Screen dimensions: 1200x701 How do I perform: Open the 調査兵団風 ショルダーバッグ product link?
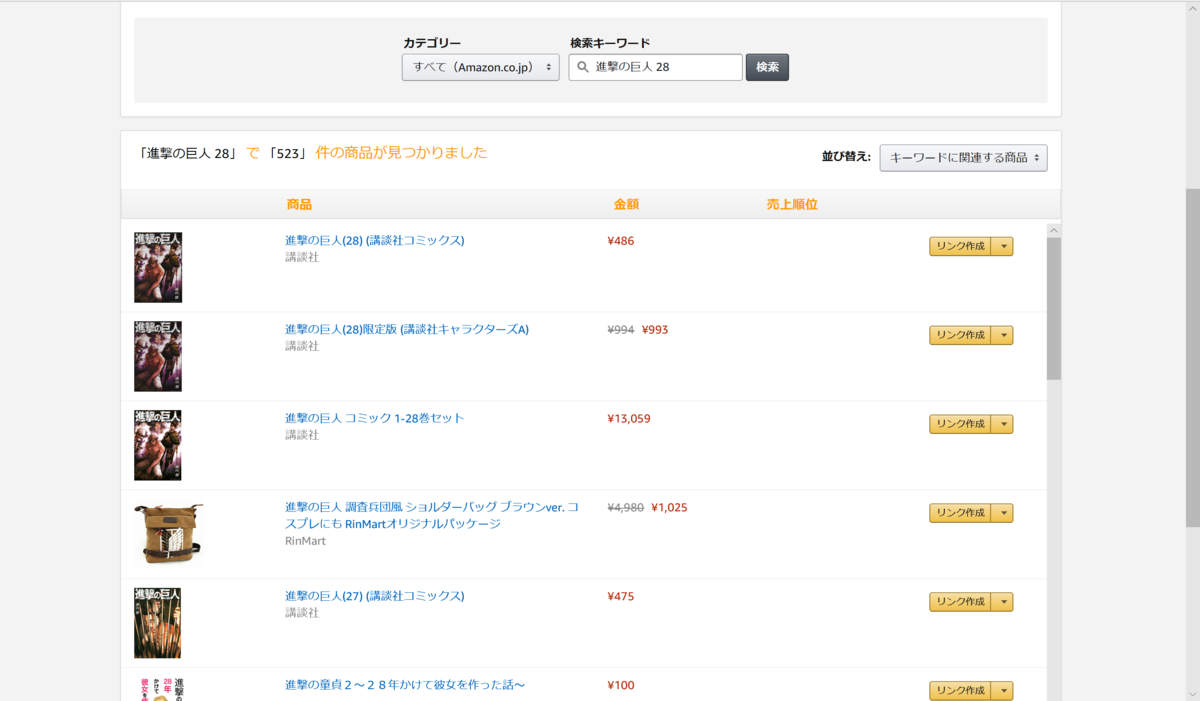pos(432,515)
